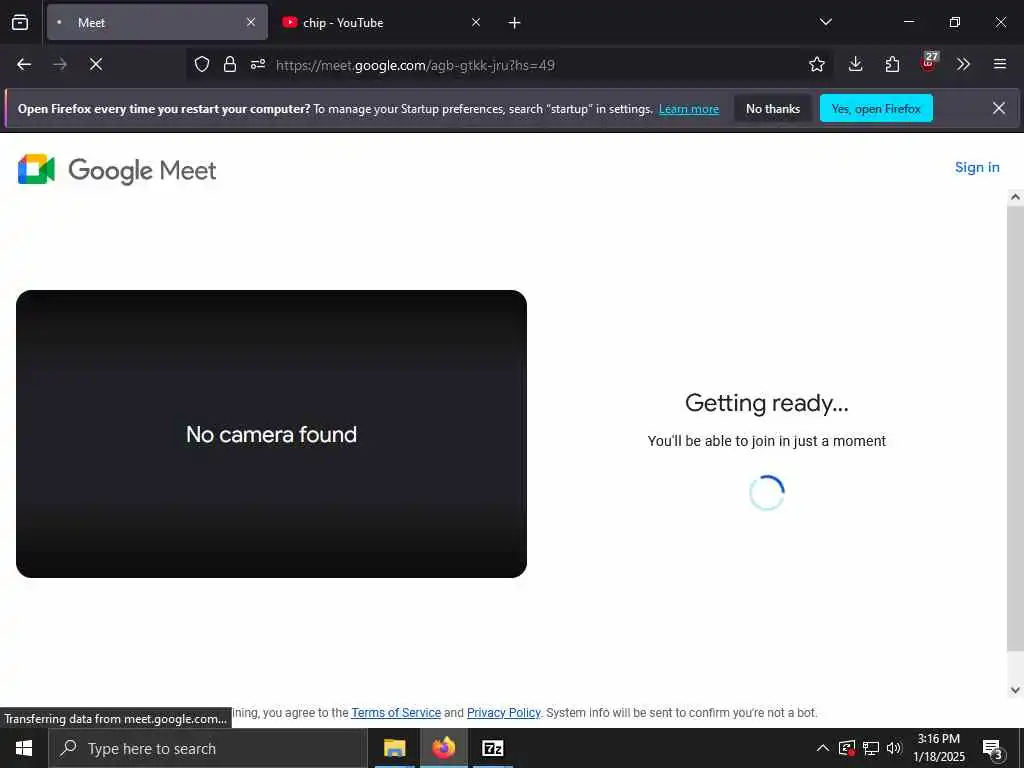Click the loading spinner
This screenshot has width=1024, height=768.
[x=767, y=493]
